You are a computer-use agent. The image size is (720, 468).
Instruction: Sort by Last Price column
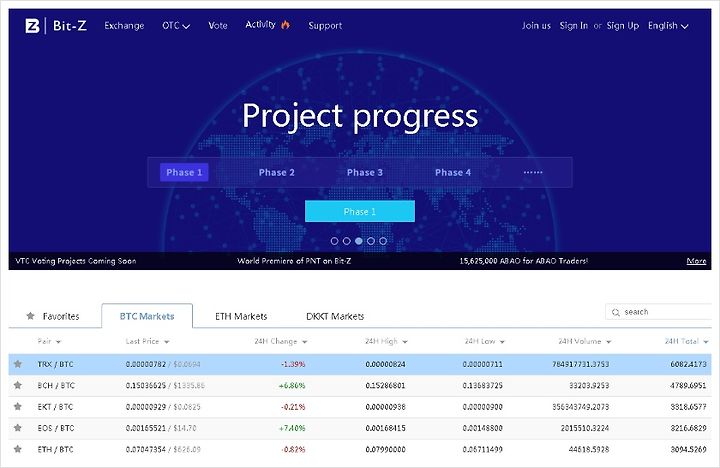coord(147,341)
